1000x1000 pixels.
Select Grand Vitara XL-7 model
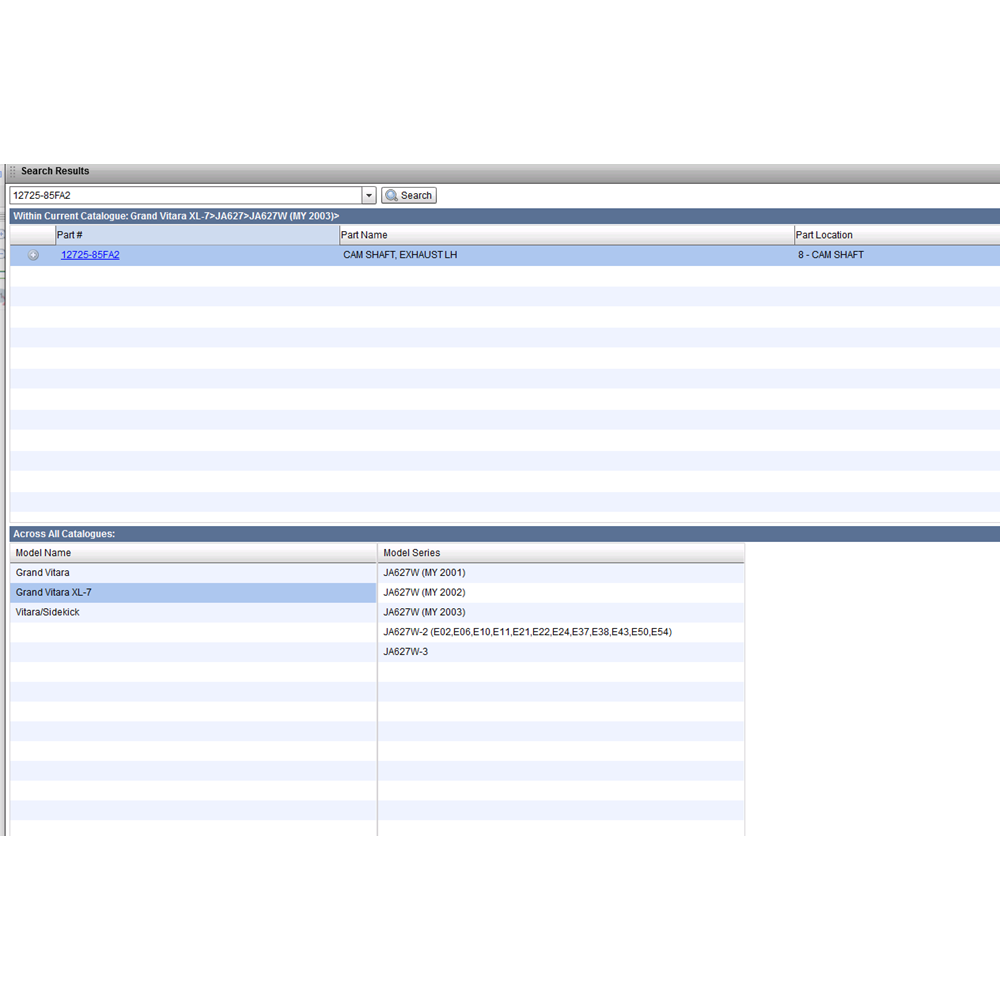[x=54, y=593]
